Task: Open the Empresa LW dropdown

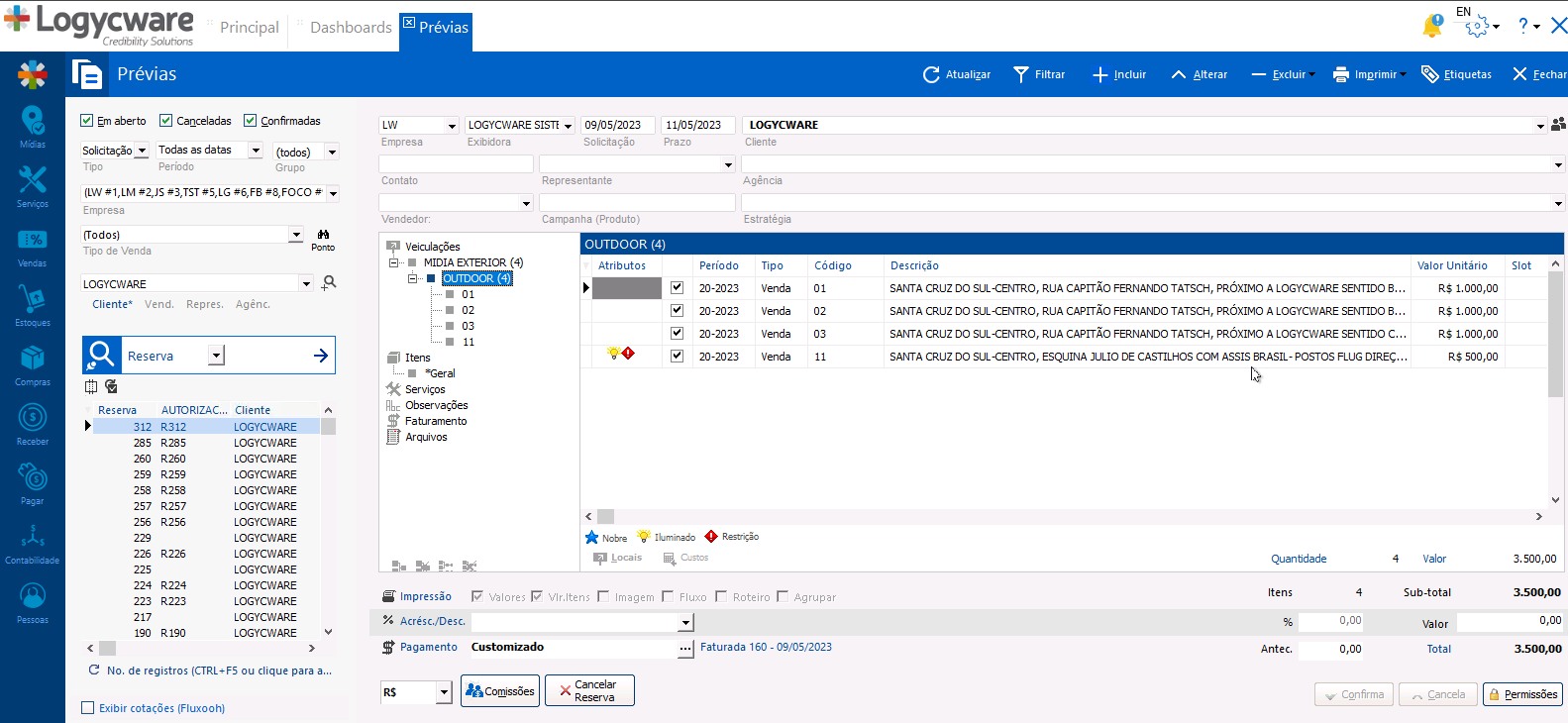Action: (x=452, y=126)
